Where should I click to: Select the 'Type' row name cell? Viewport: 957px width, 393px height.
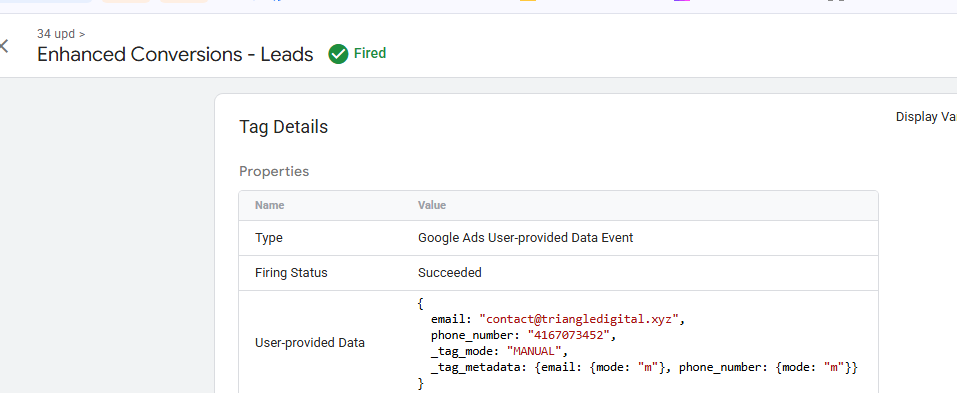point(269,238)
